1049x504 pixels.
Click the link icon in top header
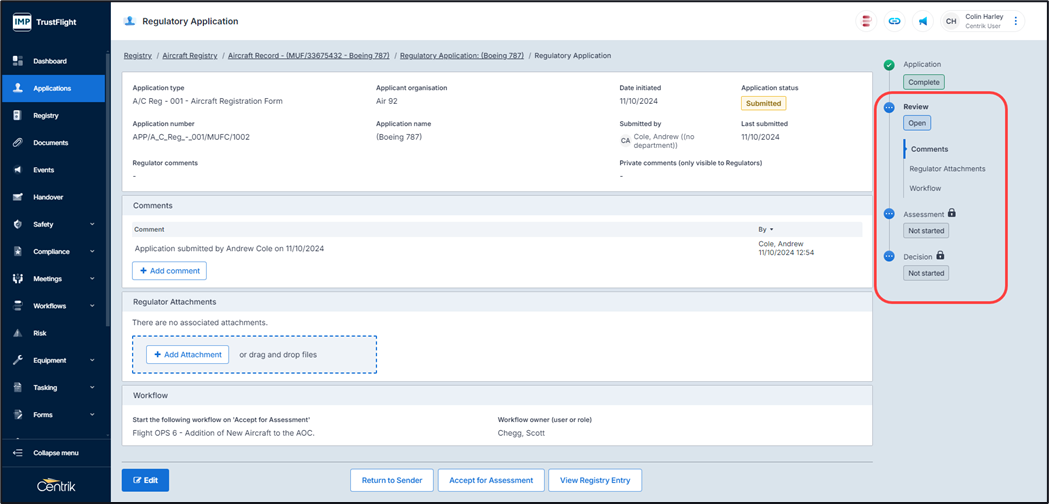(894, 21)
